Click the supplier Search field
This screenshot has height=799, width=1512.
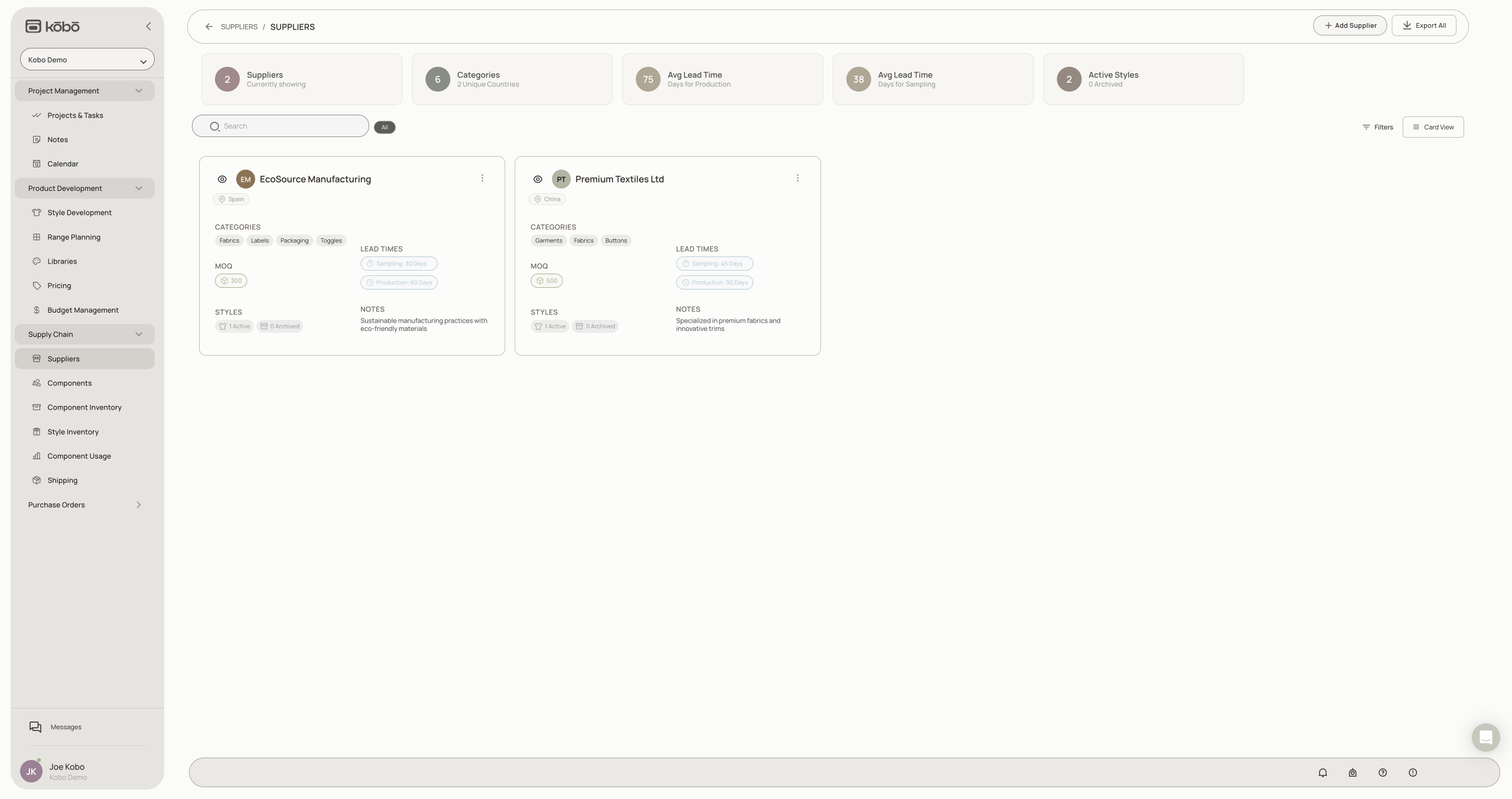(281, 126)
